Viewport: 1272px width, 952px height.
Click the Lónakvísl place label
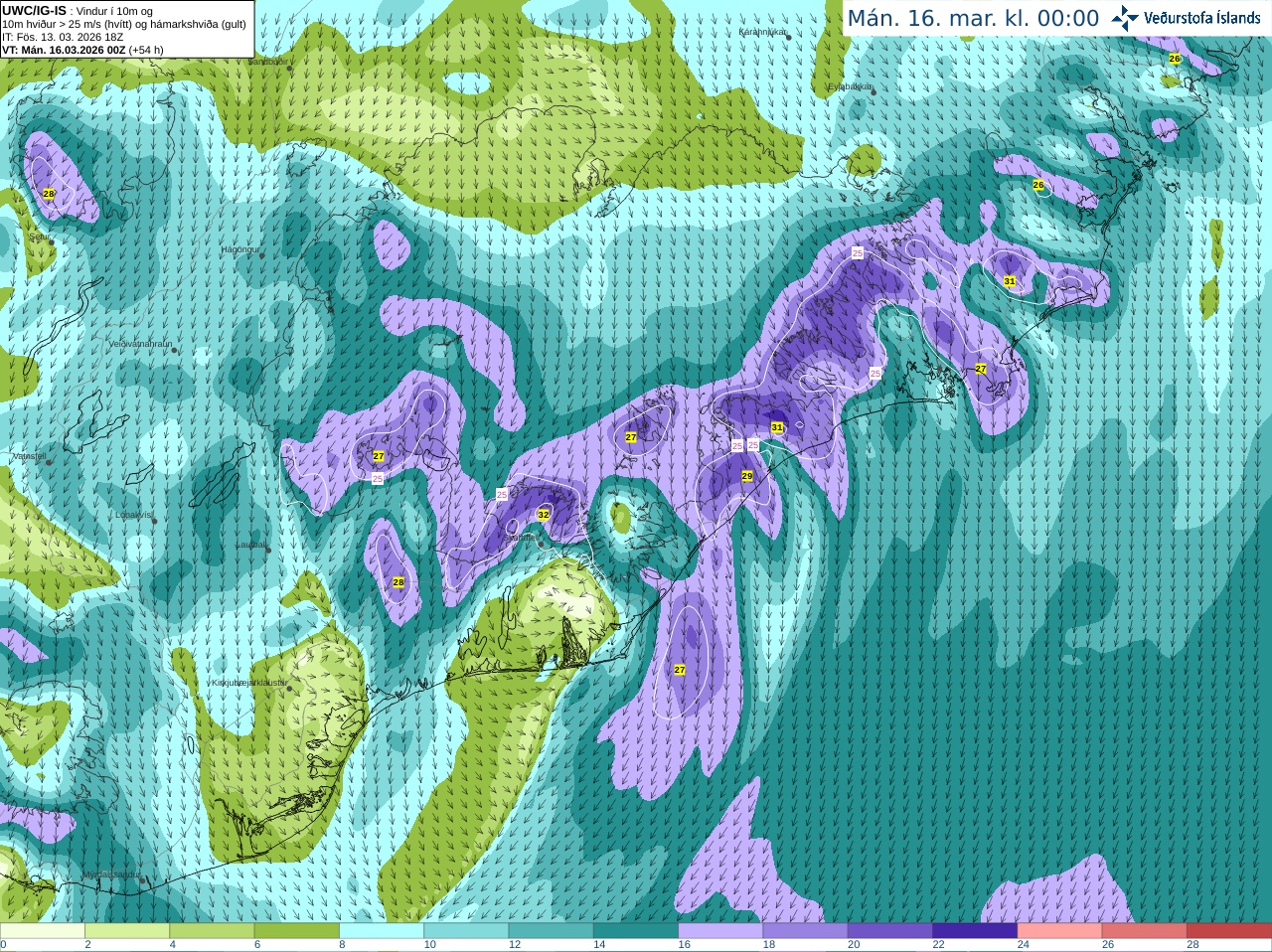coord(133,515)
